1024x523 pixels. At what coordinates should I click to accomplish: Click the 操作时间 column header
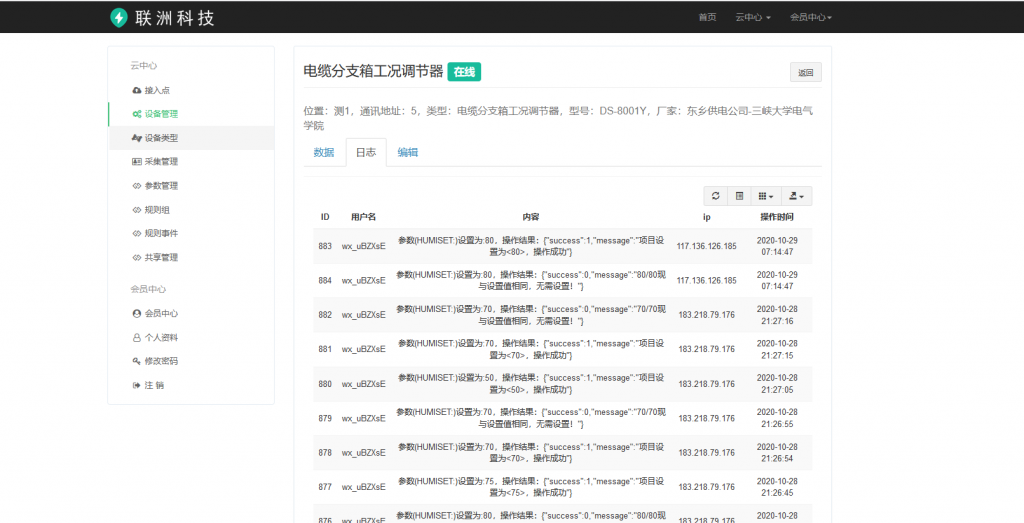click(x=776, y=216)
